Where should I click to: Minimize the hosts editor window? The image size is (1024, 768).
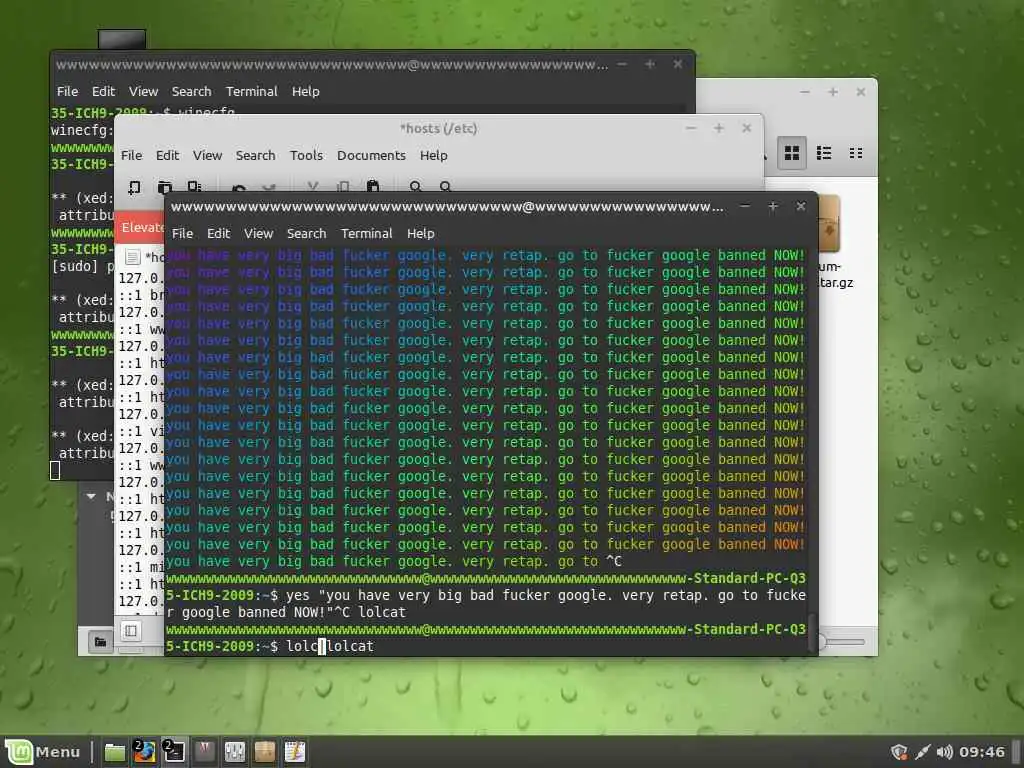tap(691, 128)
